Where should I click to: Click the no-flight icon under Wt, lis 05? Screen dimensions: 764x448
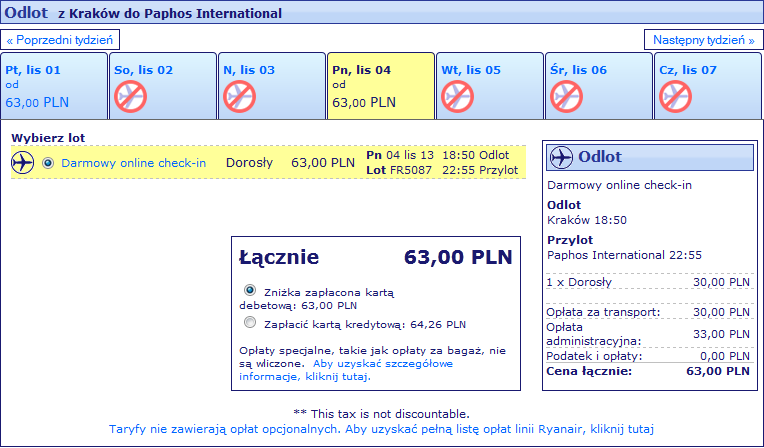[458, 97]
